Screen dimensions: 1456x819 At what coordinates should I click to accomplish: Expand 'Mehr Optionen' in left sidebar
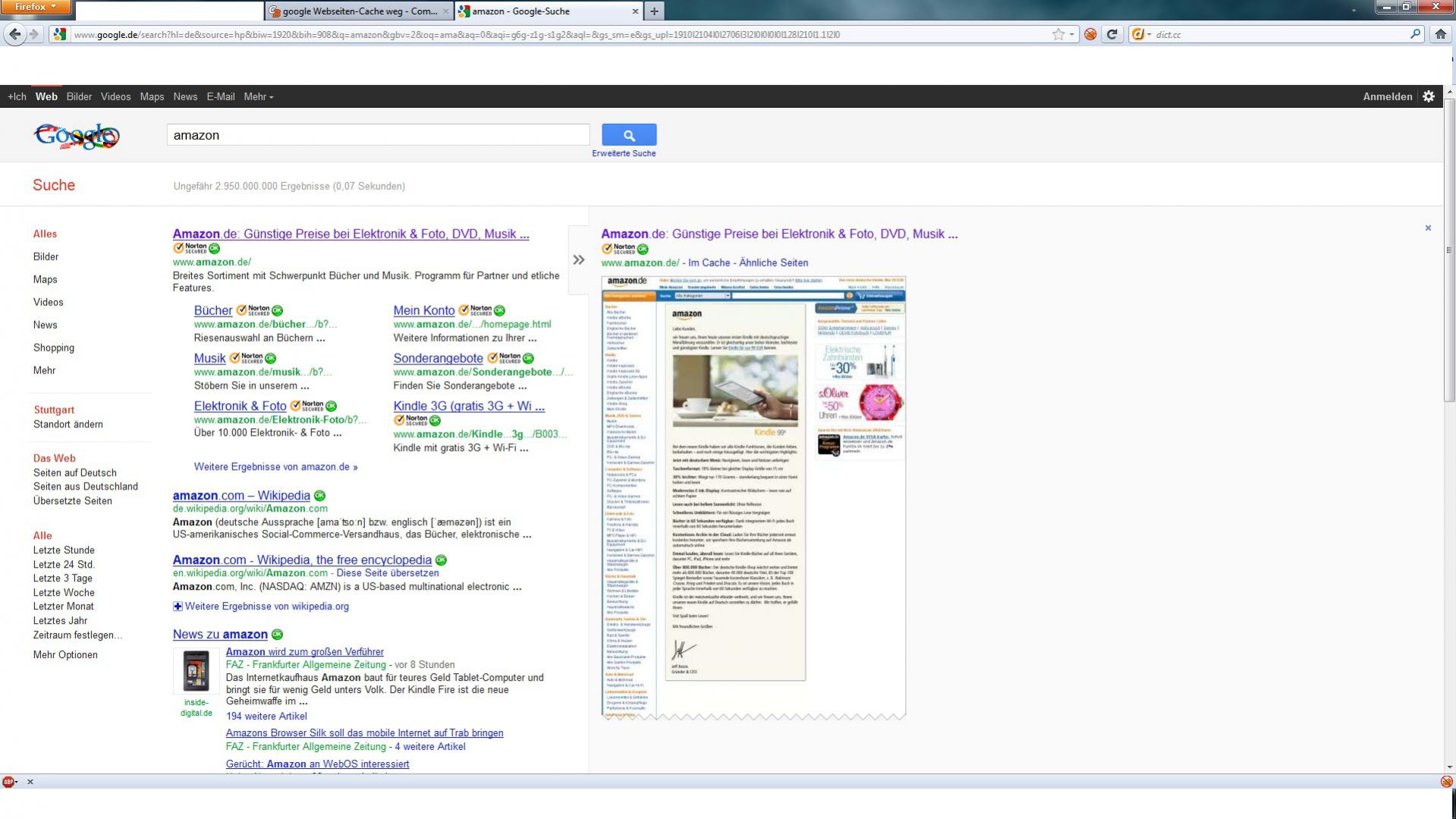(x=65, y=655)
